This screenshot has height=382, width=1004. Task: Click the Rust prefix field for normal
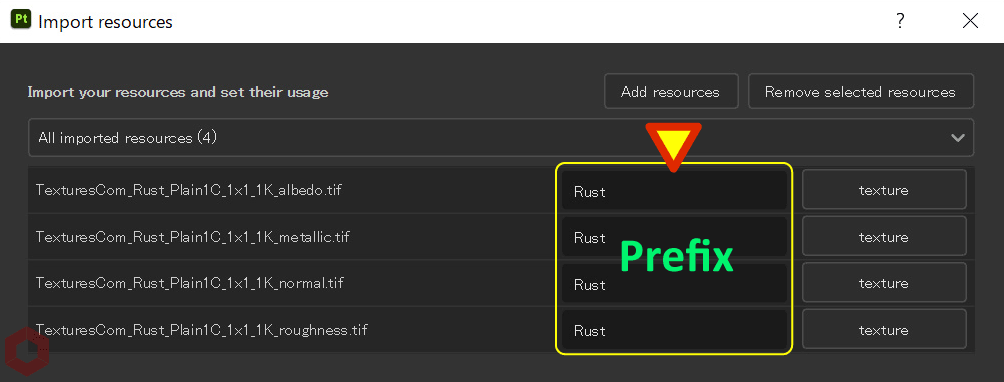tap(674, 283)
